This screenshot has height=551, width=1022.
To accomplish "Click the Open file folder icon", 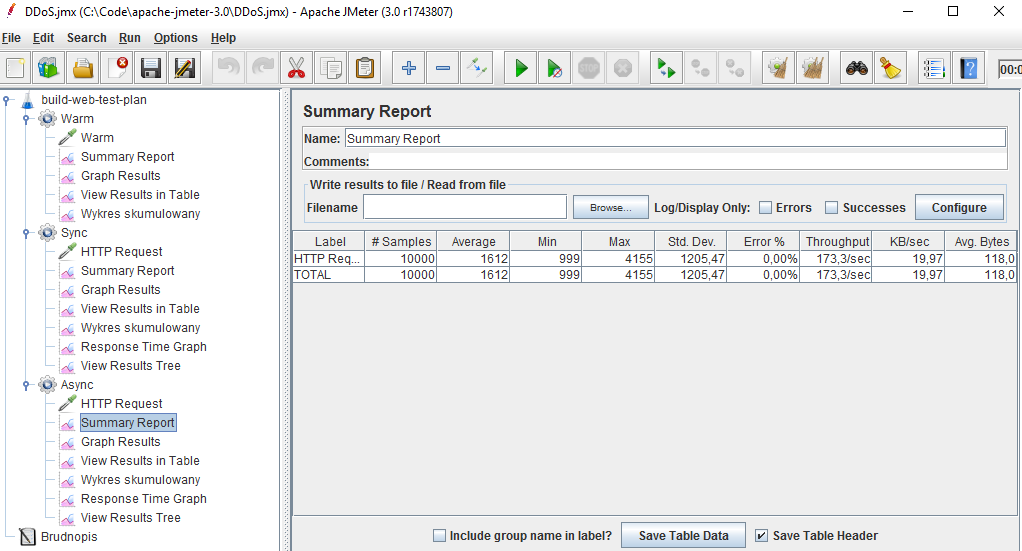I will coord(83,68).
